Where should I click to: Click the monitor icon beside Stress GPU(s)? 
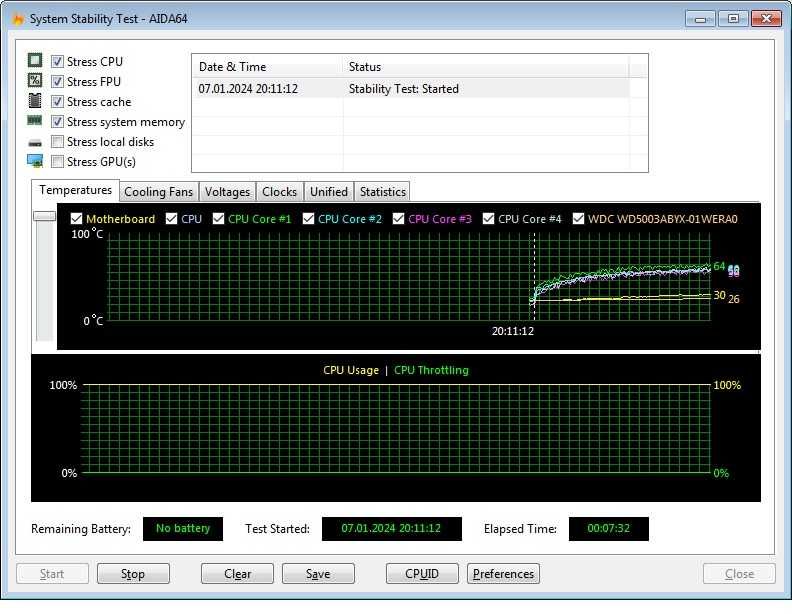35,161
